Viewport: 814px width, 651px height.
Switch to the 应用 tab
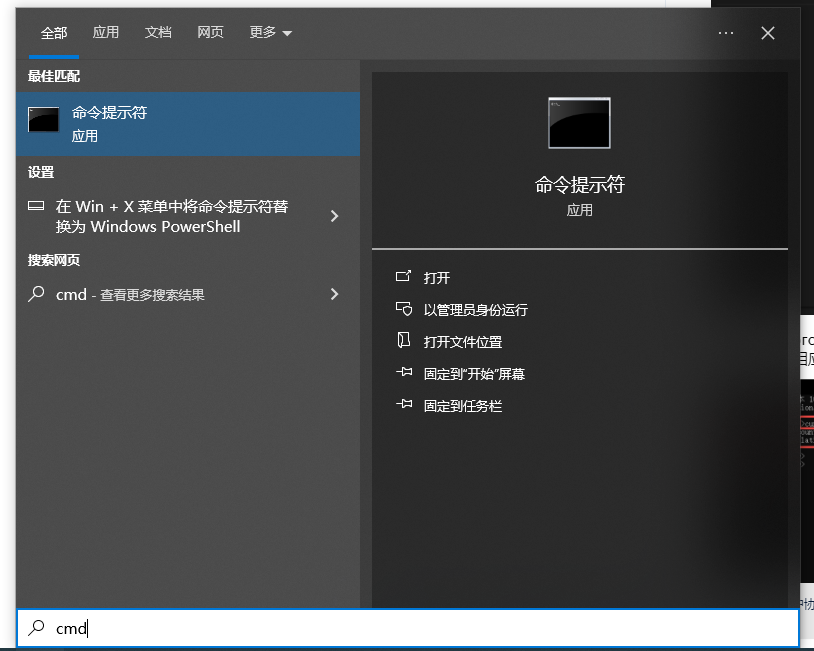click(x=106, y=33)
